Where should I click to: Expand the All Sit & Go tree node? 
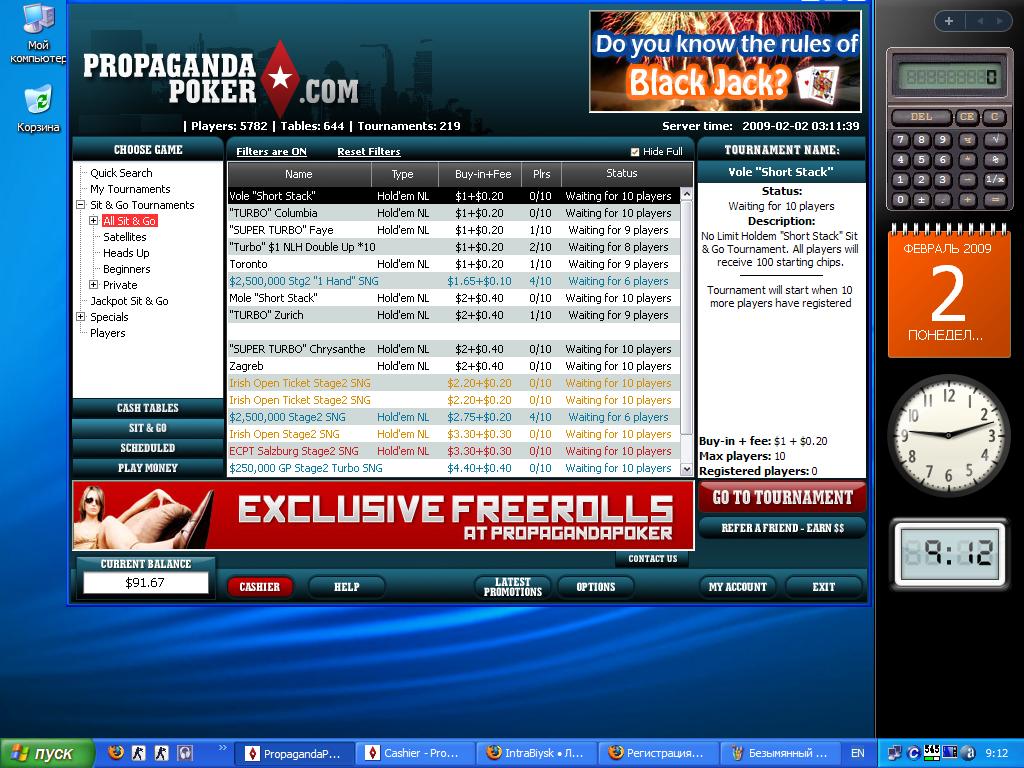[94, 221]
